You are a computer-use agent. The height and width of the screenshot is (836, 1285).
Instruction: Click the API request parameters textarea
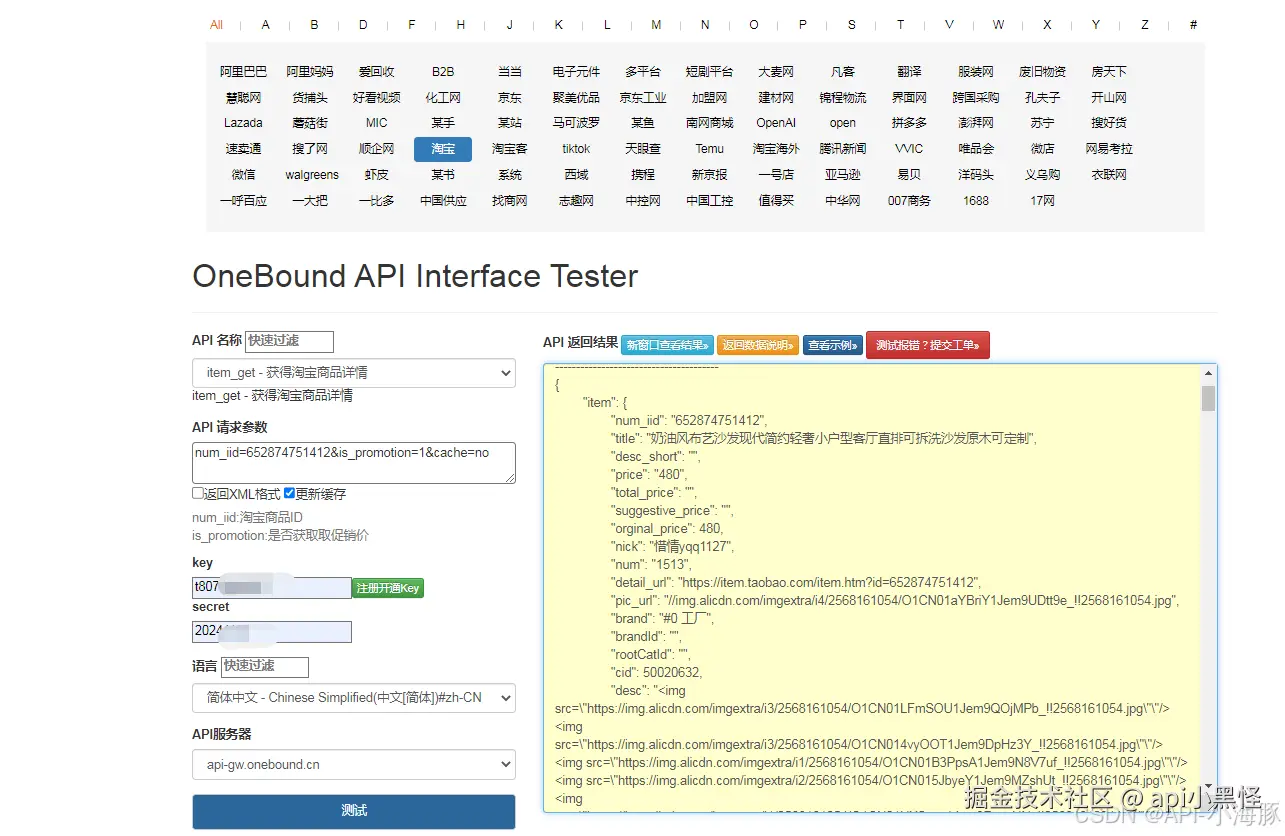pos(354,463)
